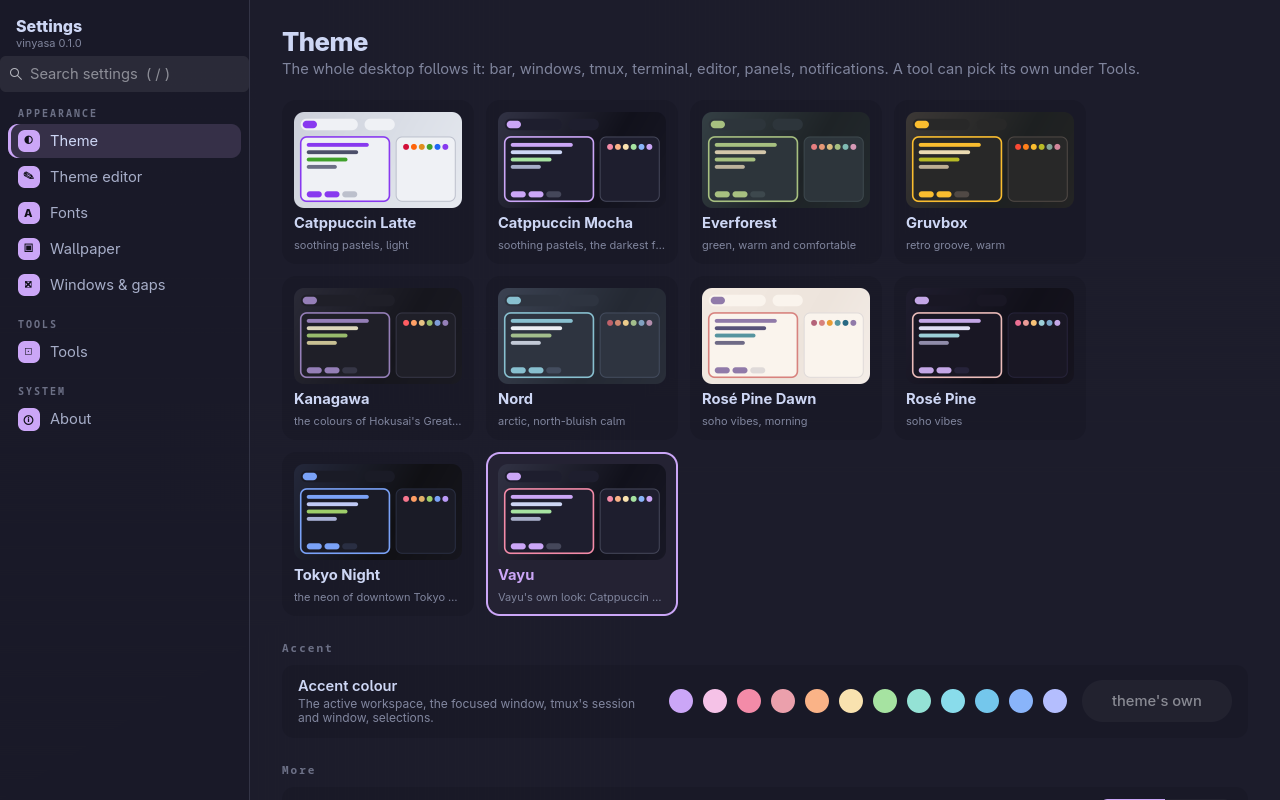Go to Fonts settings label
Screen dimensions: 1280x800
[x=69, y=213]
